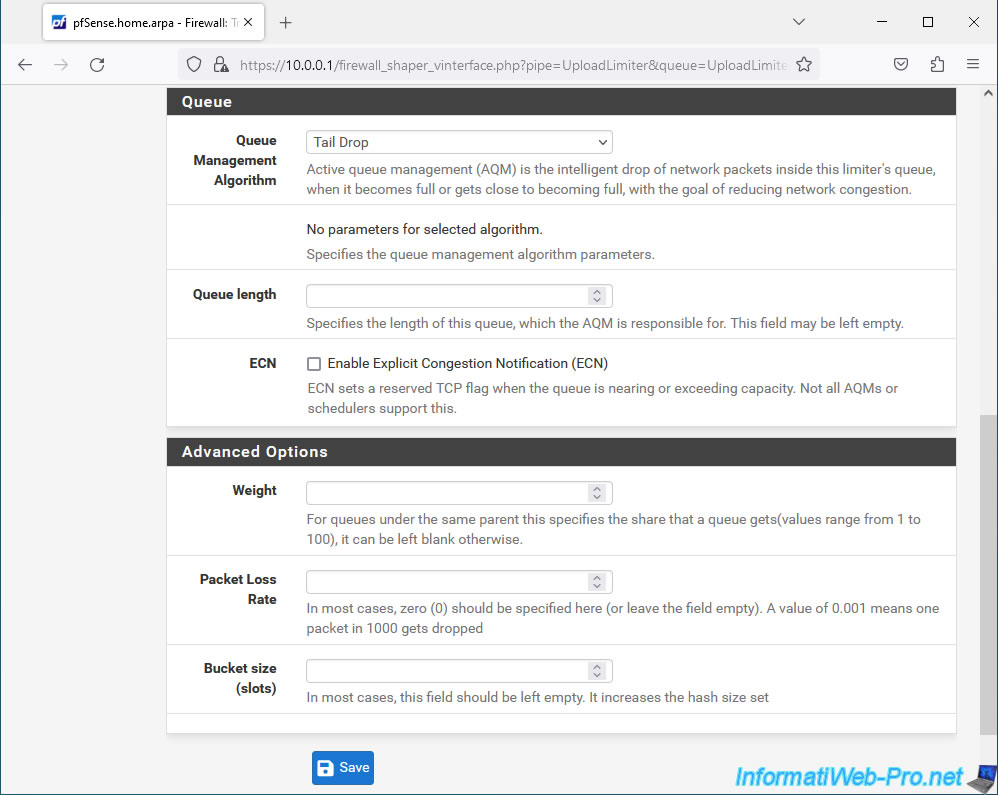Bookmark this page with the star
This screenshot has height=795, width=998.
click(x=804, y=64)
